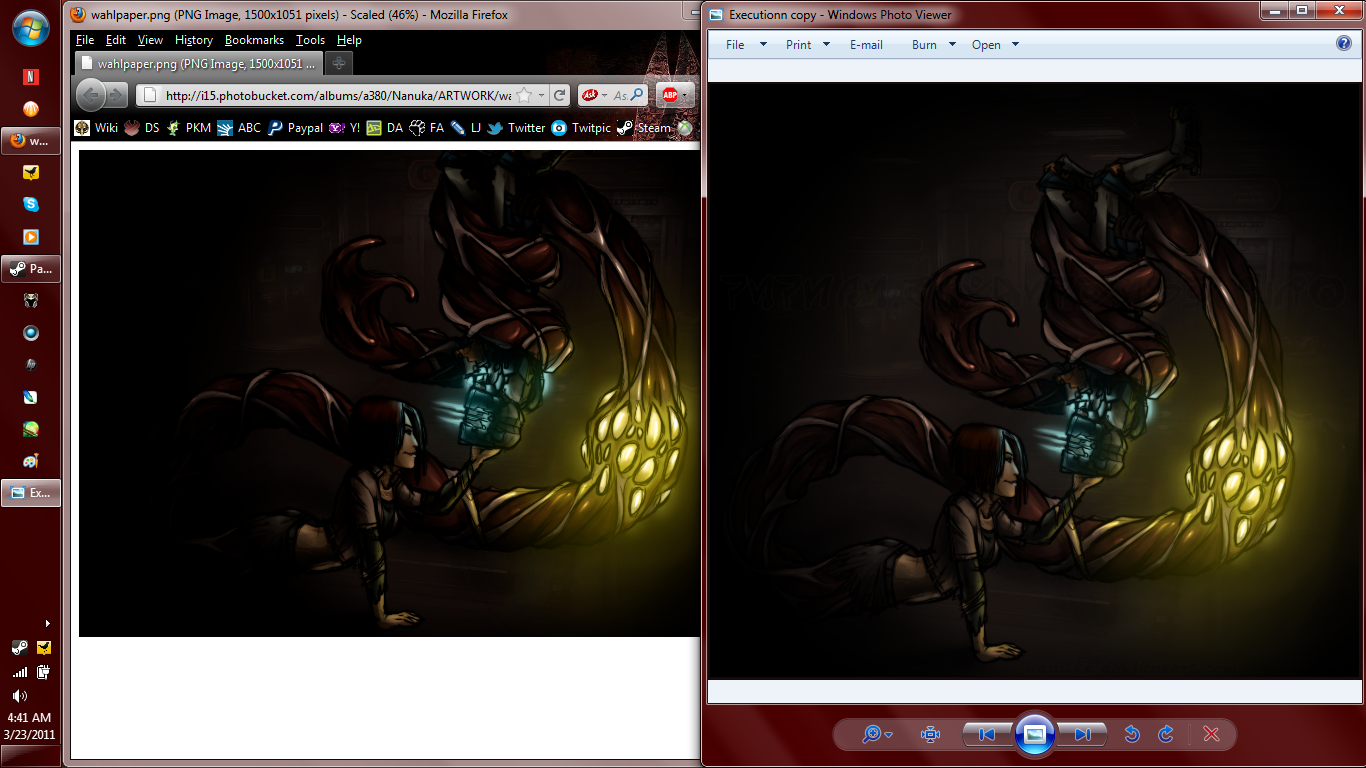Open the Paint taskbar icon
The width and height of the screenshot is (1366, 768).
point(31,461)
